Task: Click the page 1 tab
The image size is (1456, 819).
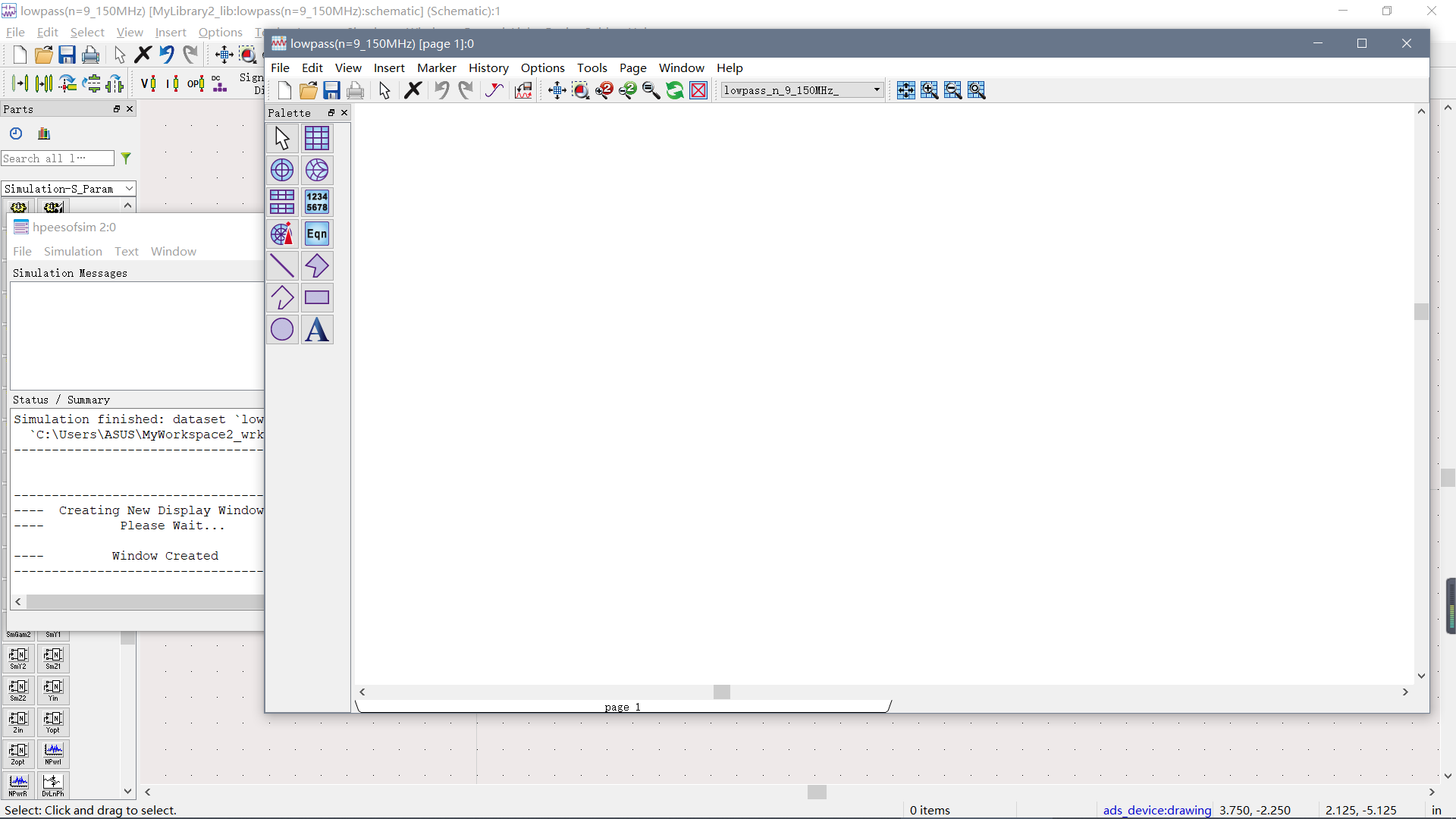Action: pyautogui.click(x=622, y=707)
